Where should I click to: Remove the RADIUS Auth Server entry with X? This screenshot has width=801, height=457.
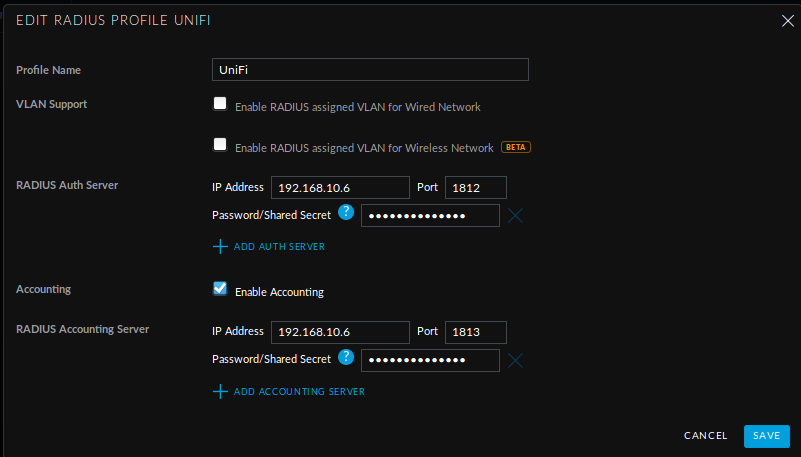[515, 215]
